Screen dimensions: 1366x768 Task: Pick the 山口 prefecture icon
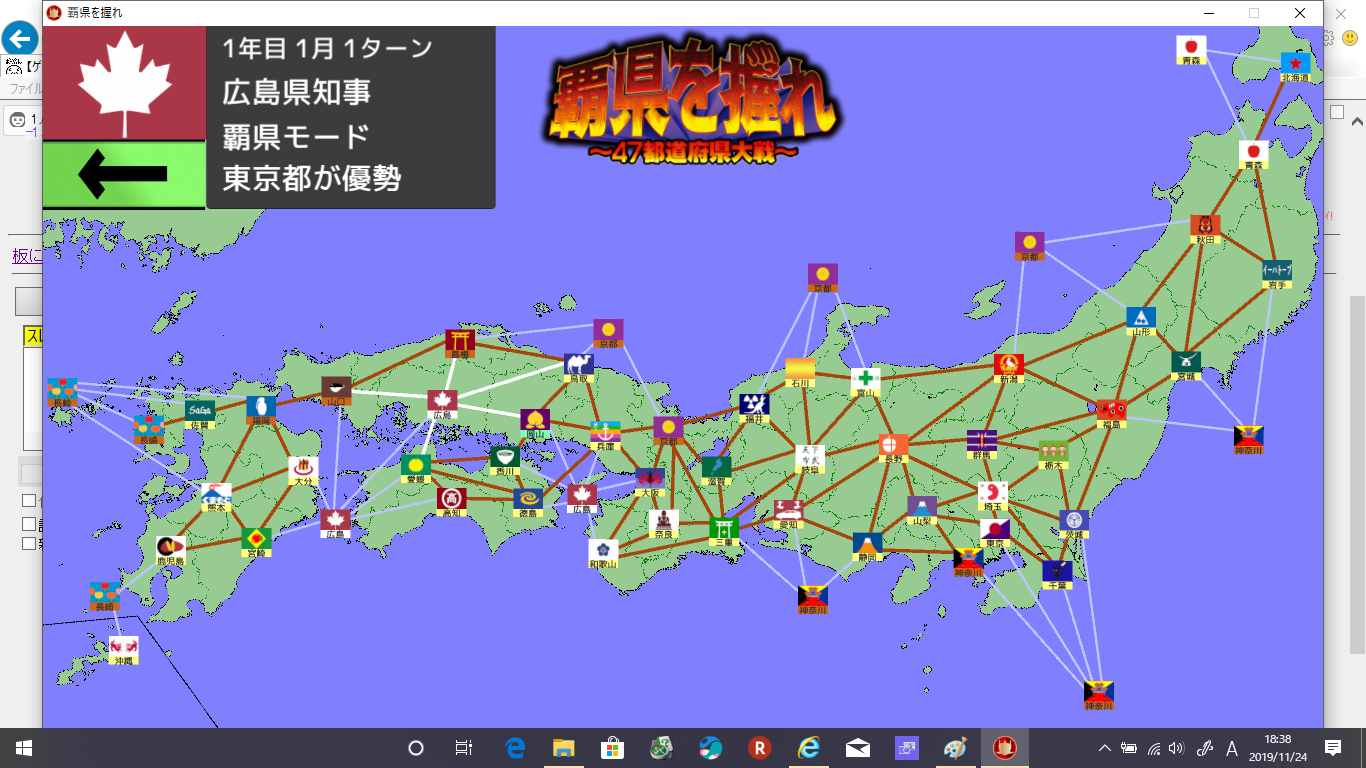click(x=336, y=392)
